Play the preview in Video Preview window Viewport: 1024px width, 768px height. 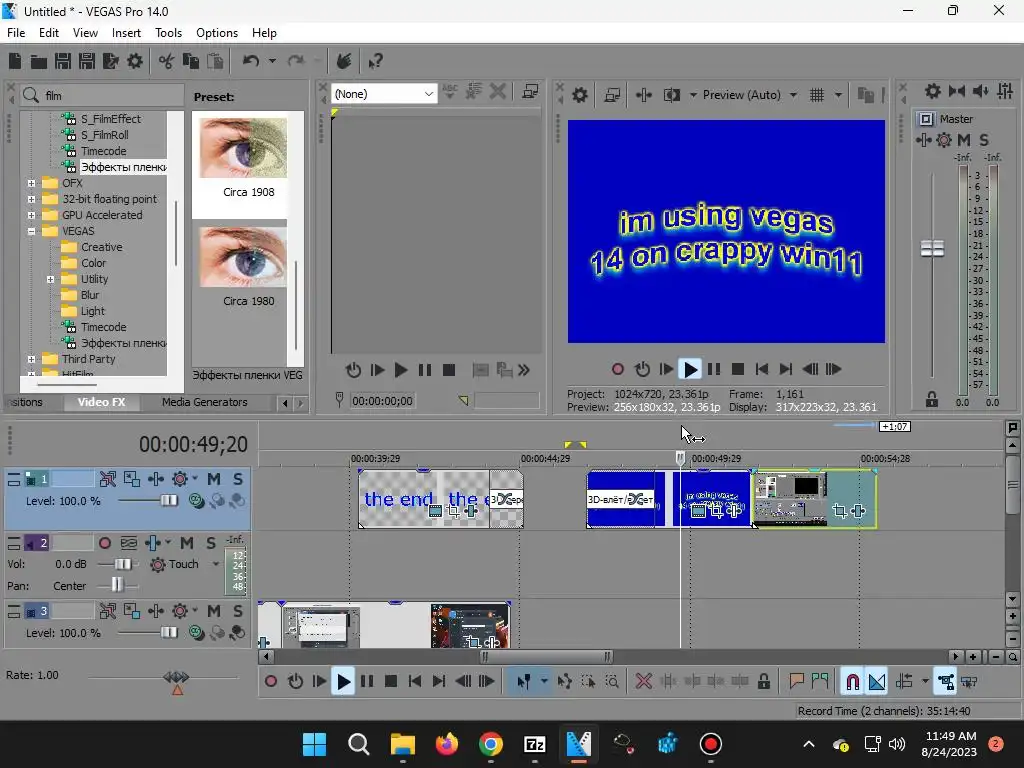click(690, 370)
